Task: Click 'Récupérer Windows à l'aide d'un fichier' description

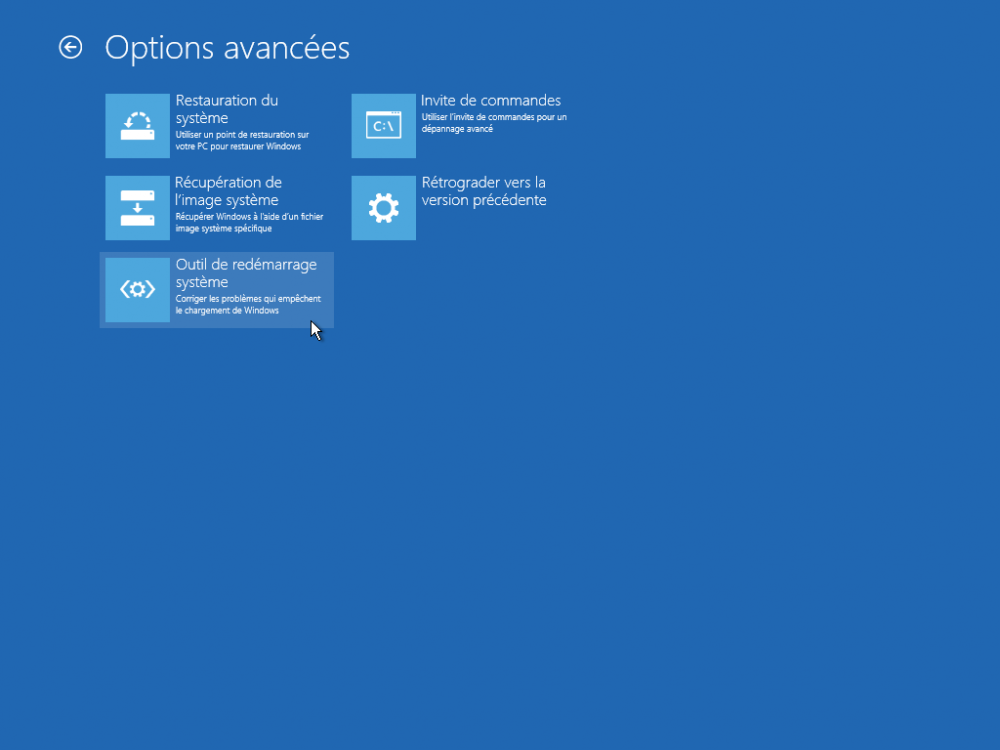Action: tap(248, 216)
